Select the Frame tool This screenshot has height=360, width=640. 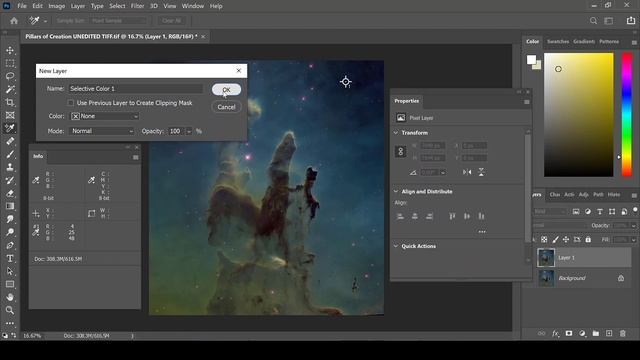pos(10,115)
